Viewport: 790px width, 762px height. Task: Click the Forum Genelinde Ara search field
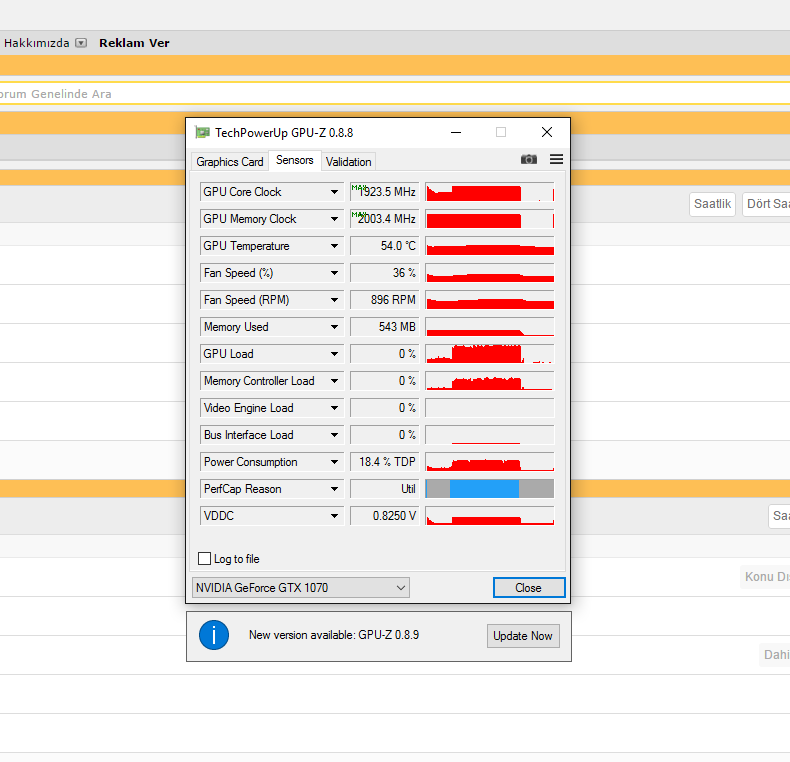pyautogui.click(x=395, y=94)
